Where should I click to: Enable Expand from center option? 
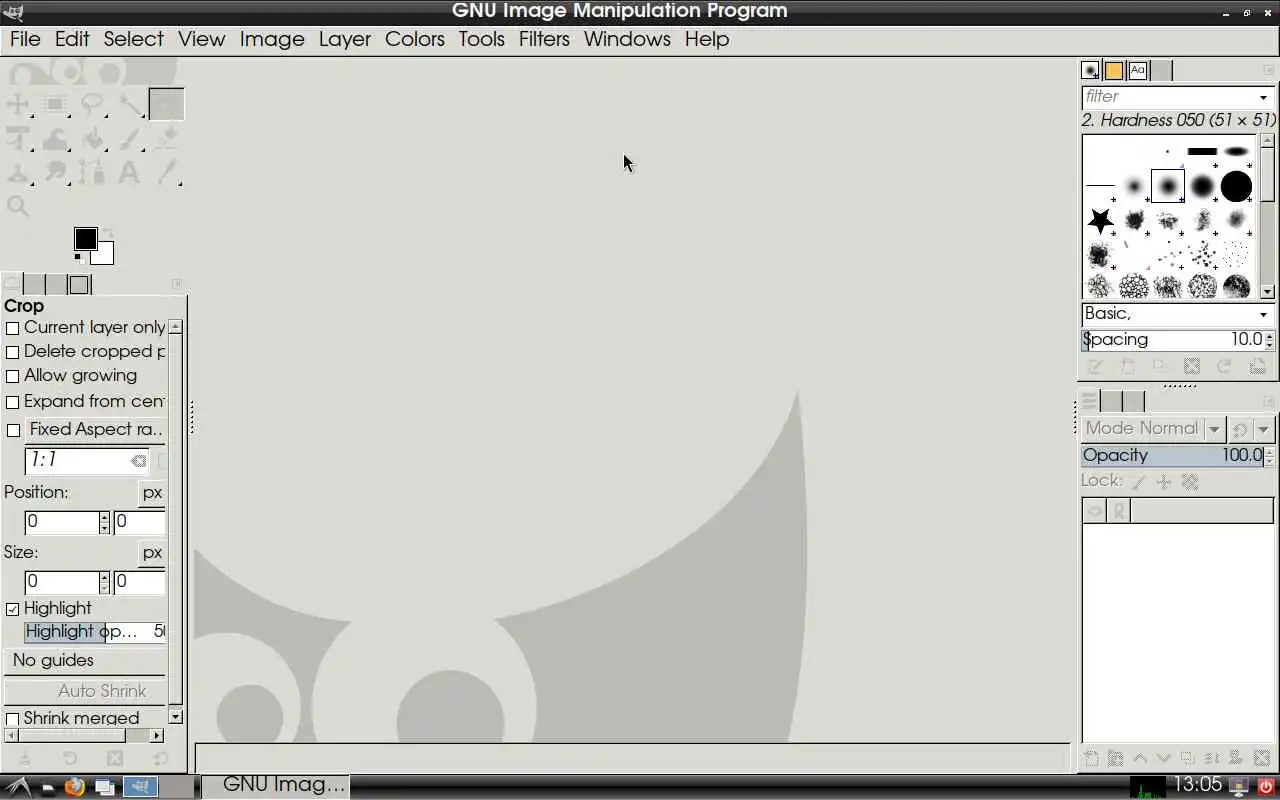13,402
